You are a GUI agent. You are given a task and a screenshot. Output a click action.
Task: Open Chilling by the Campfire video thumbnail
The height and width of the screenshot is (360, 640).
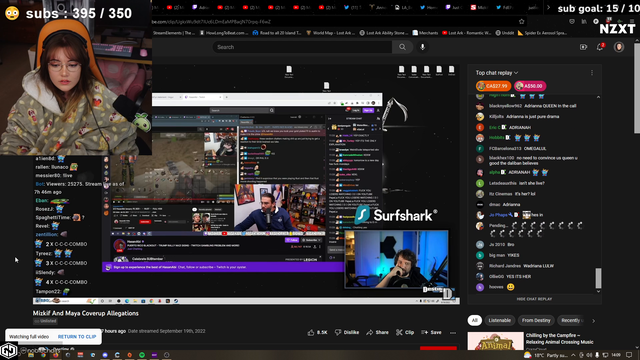click(x=495, y=341)
